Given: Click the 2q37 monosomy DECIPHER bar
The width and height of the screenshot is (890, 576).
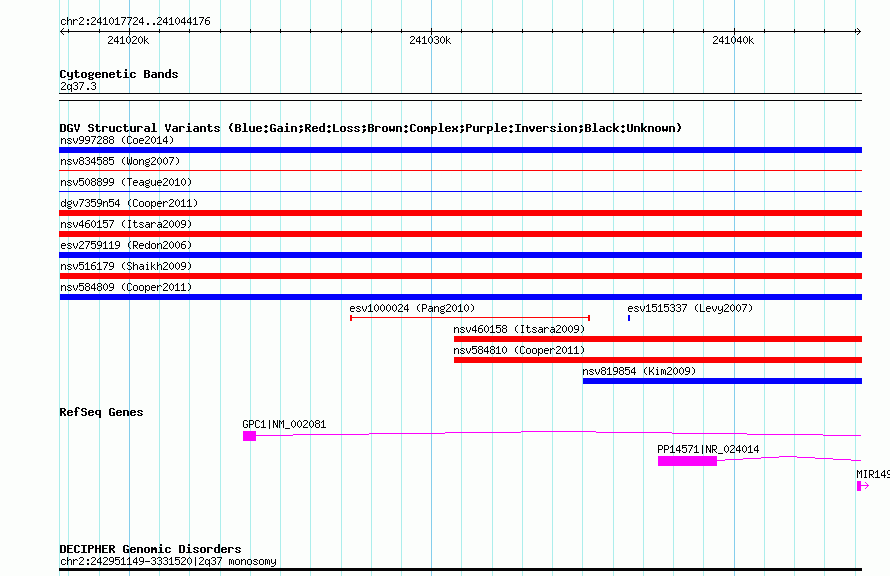Looking at the screenshot, I should (460, 569).
